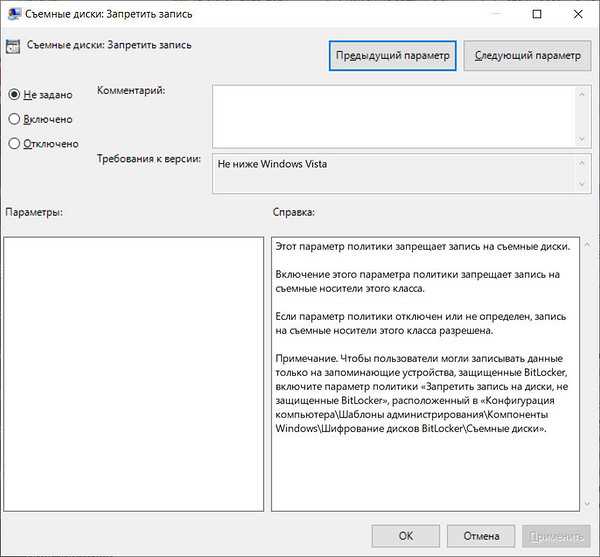This screenshot has width=600, height=557.
Task: Open 'Следующий параметр'
Action: (528, 56)
